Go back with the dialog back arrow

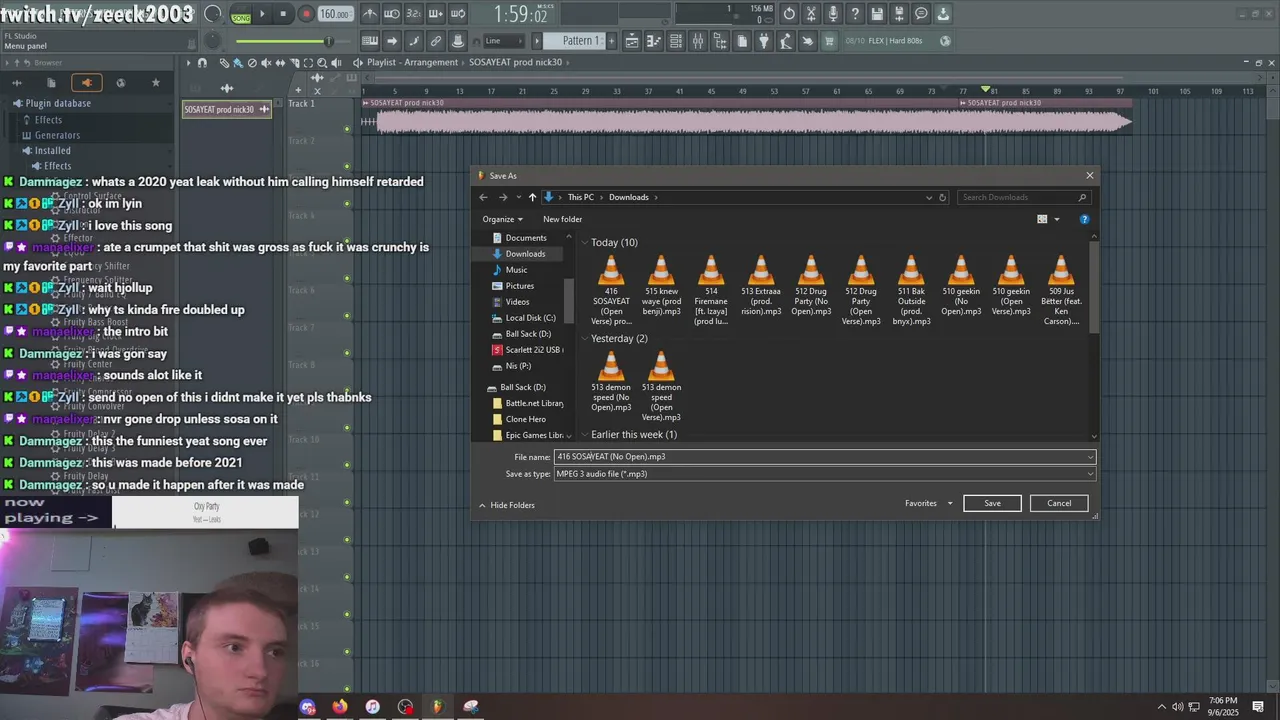coord(484,197)
